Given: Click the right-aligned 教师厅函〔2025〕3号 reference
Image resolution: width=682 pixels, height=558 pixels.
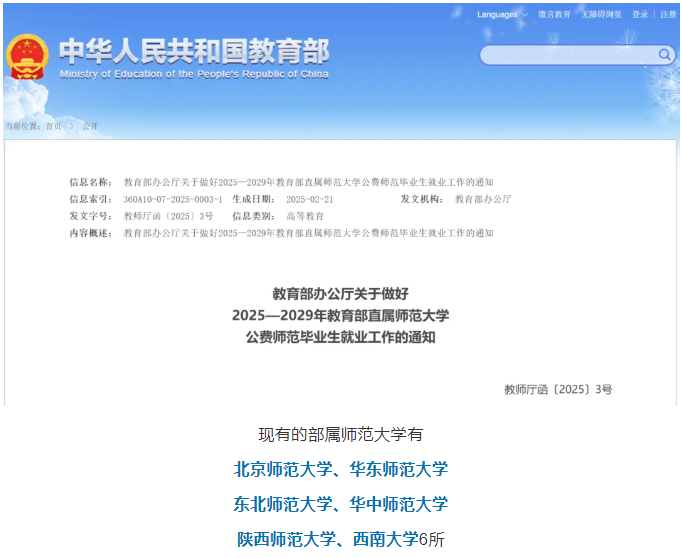Looking at the screenshot, I should [x=557, y=389].
